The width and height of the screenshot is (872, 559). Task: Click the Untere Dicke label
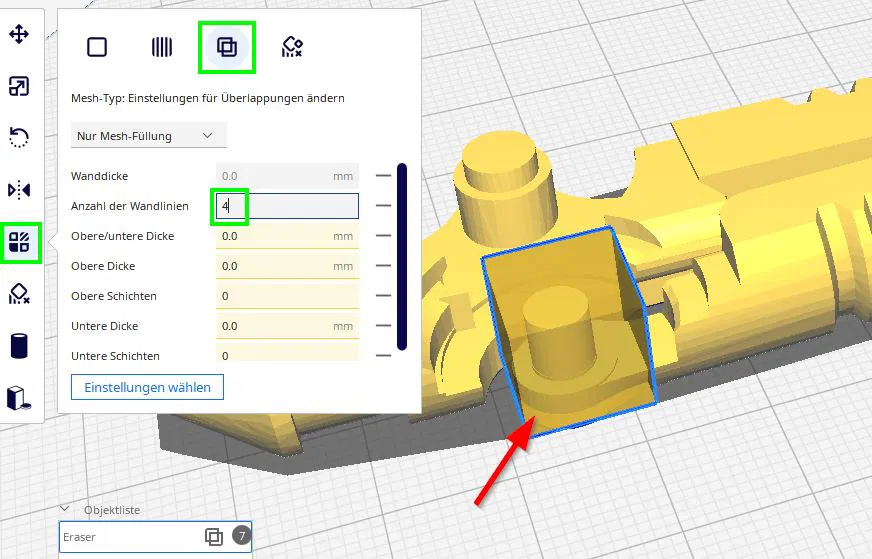[105, 326]
